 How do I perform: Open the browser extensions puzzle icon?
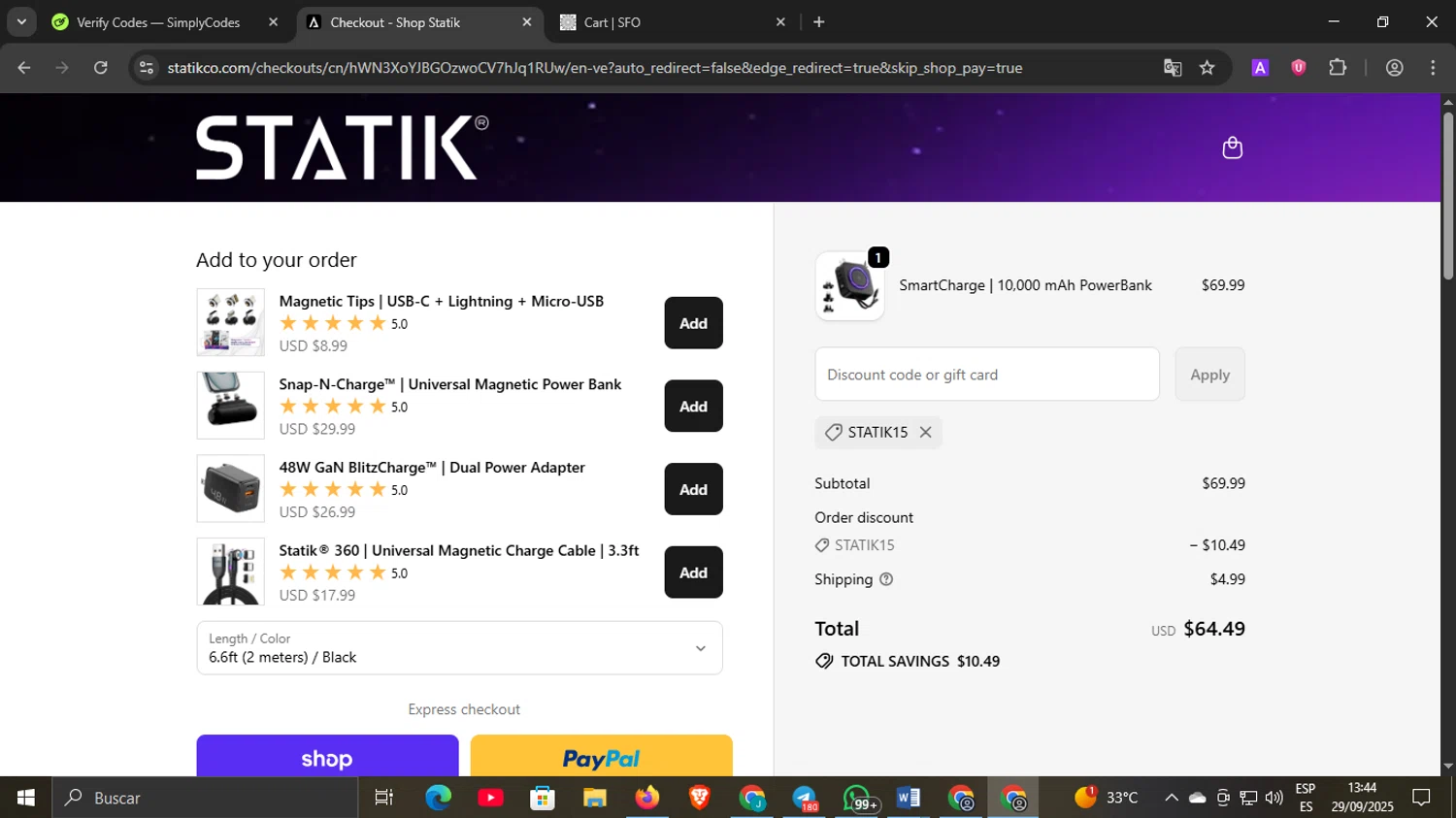pyautogui.click(x=1338, y=68)
